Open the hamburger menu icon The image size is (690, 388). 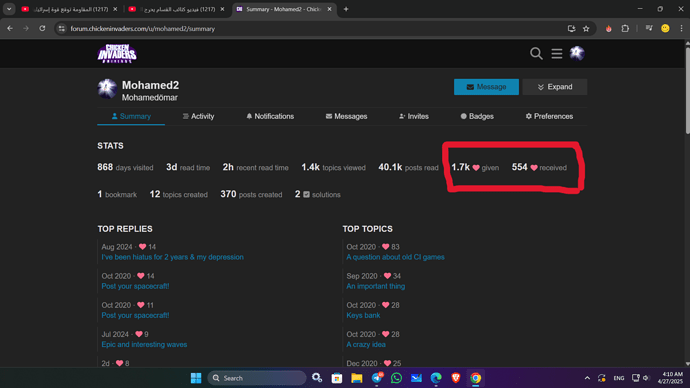tap(557, 54)
